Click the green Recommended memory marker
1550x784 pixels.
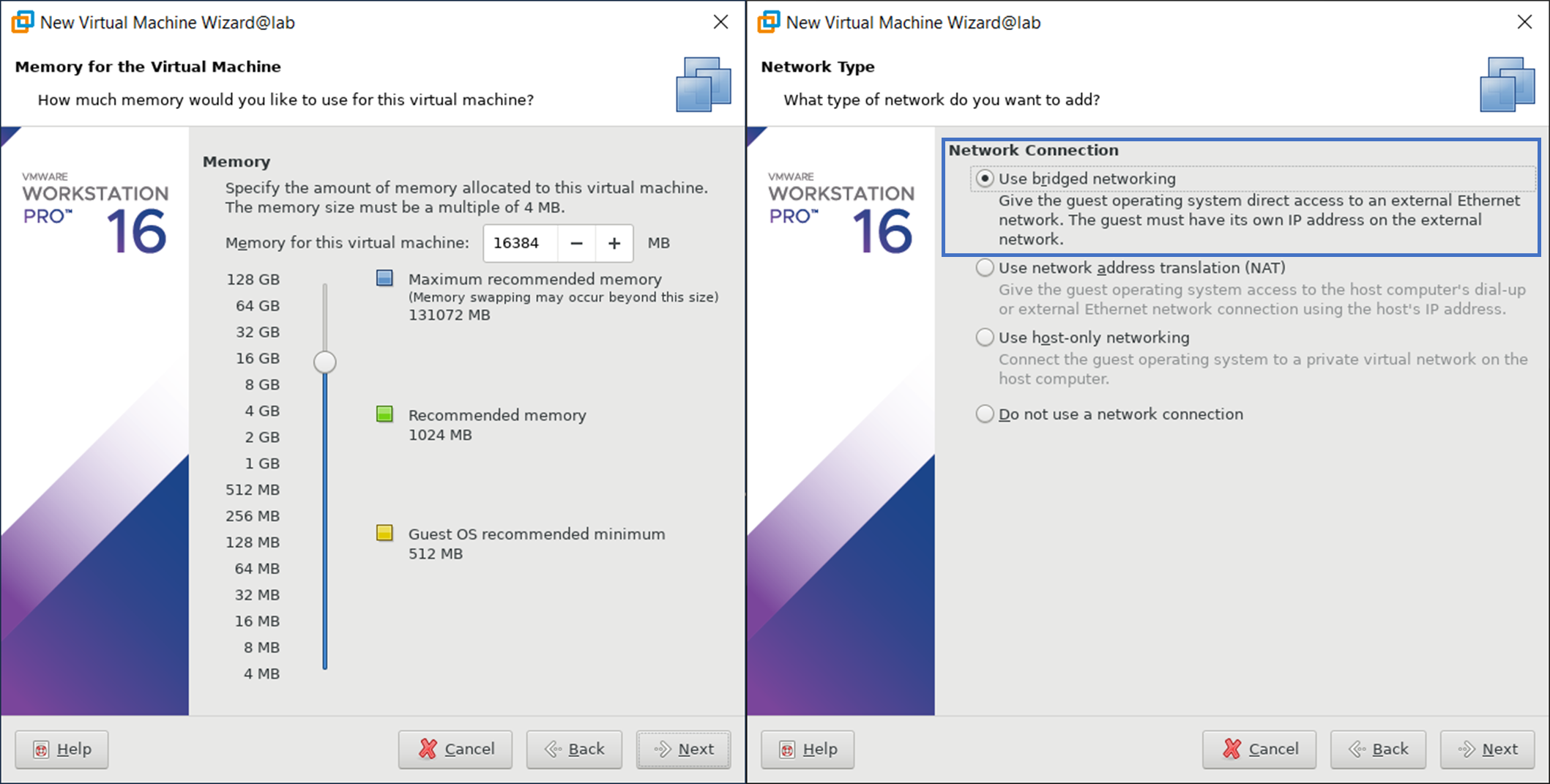coord(384,414)
